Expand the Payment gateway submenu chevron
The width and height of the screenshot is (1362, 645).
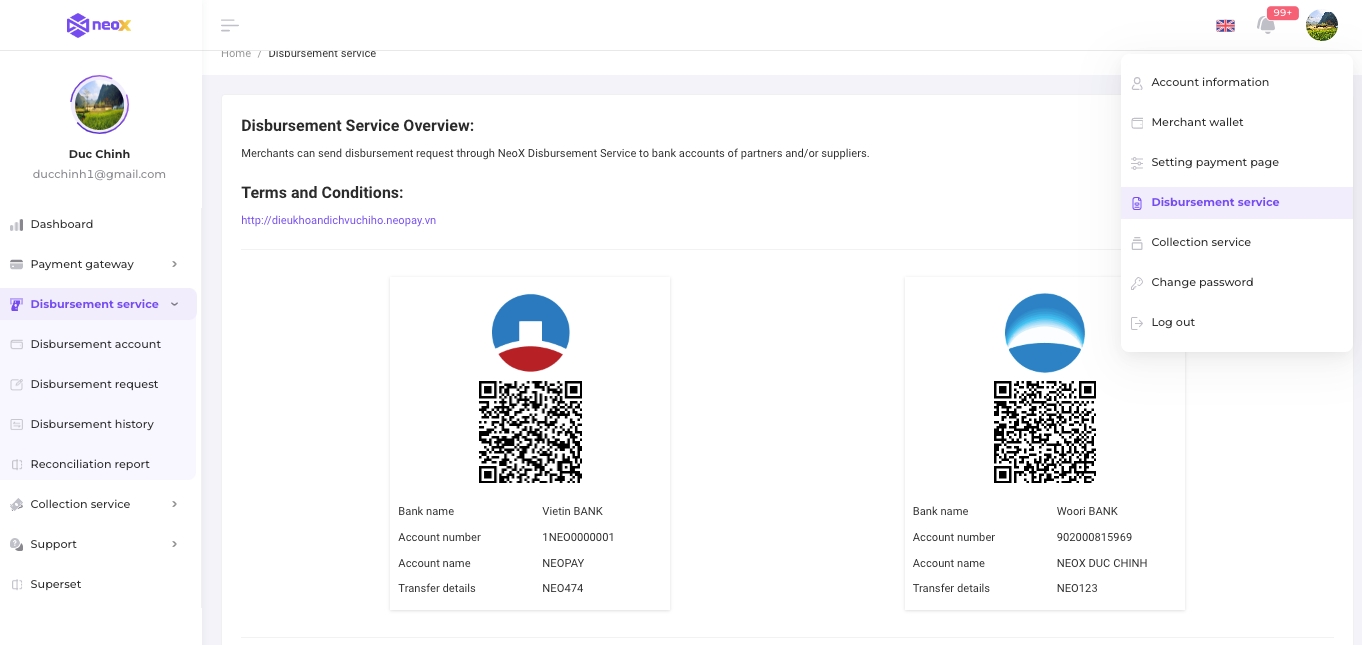tap(174, 264)
